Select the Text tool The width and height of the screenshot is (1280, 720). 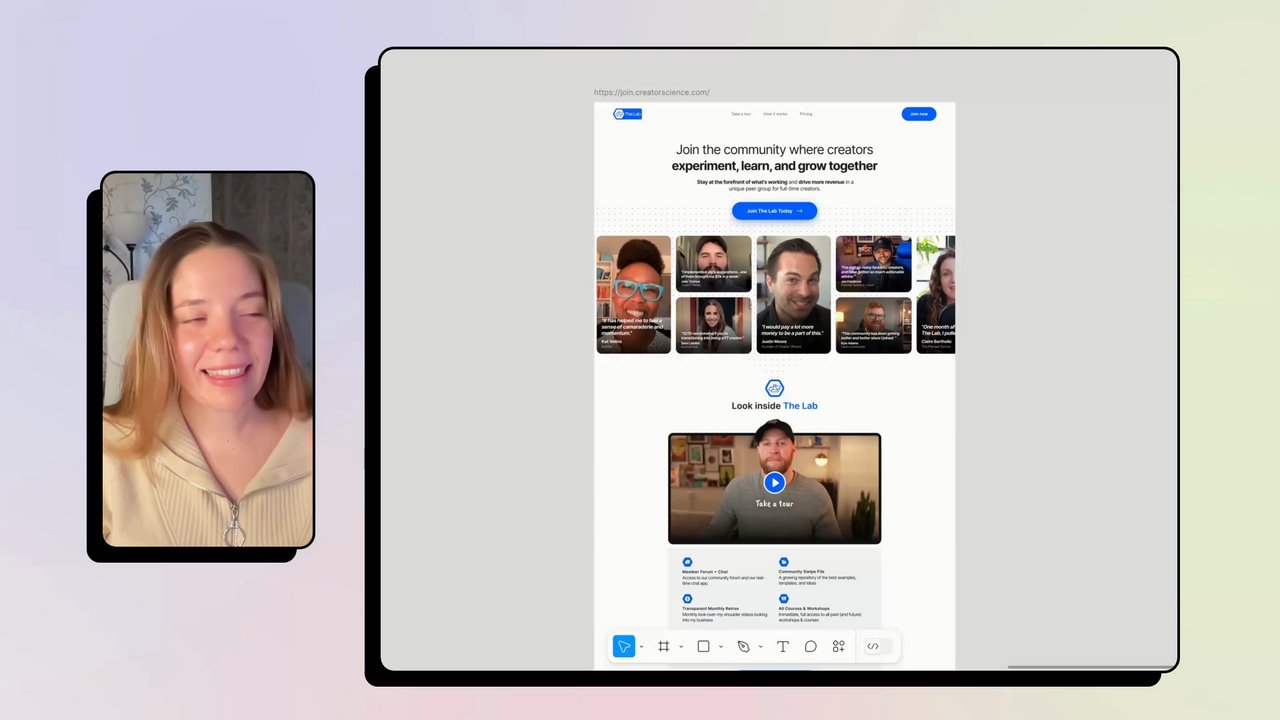783,647
